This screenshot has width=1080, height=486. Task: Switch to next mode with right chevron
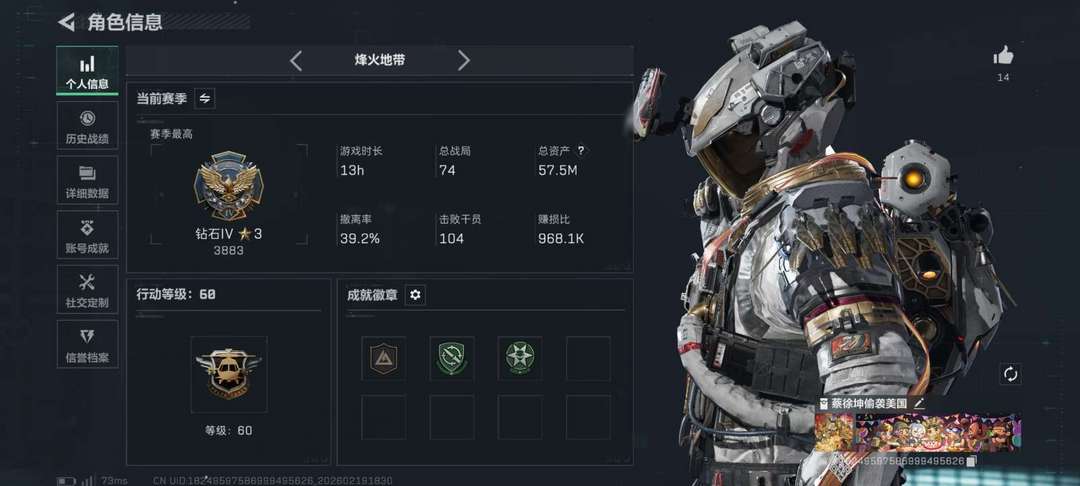click(x=464, y=61)
